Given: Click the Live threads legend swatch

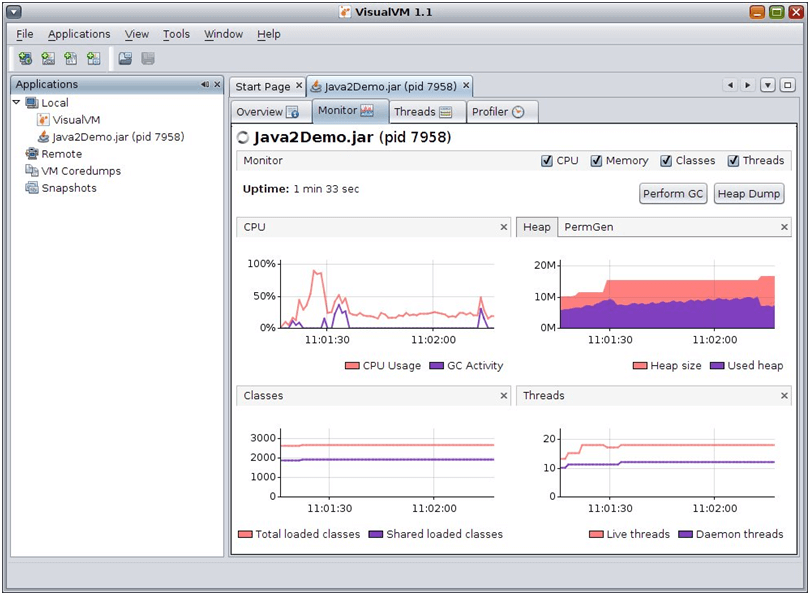Looking at the screenshot, I should click(596, 534).
